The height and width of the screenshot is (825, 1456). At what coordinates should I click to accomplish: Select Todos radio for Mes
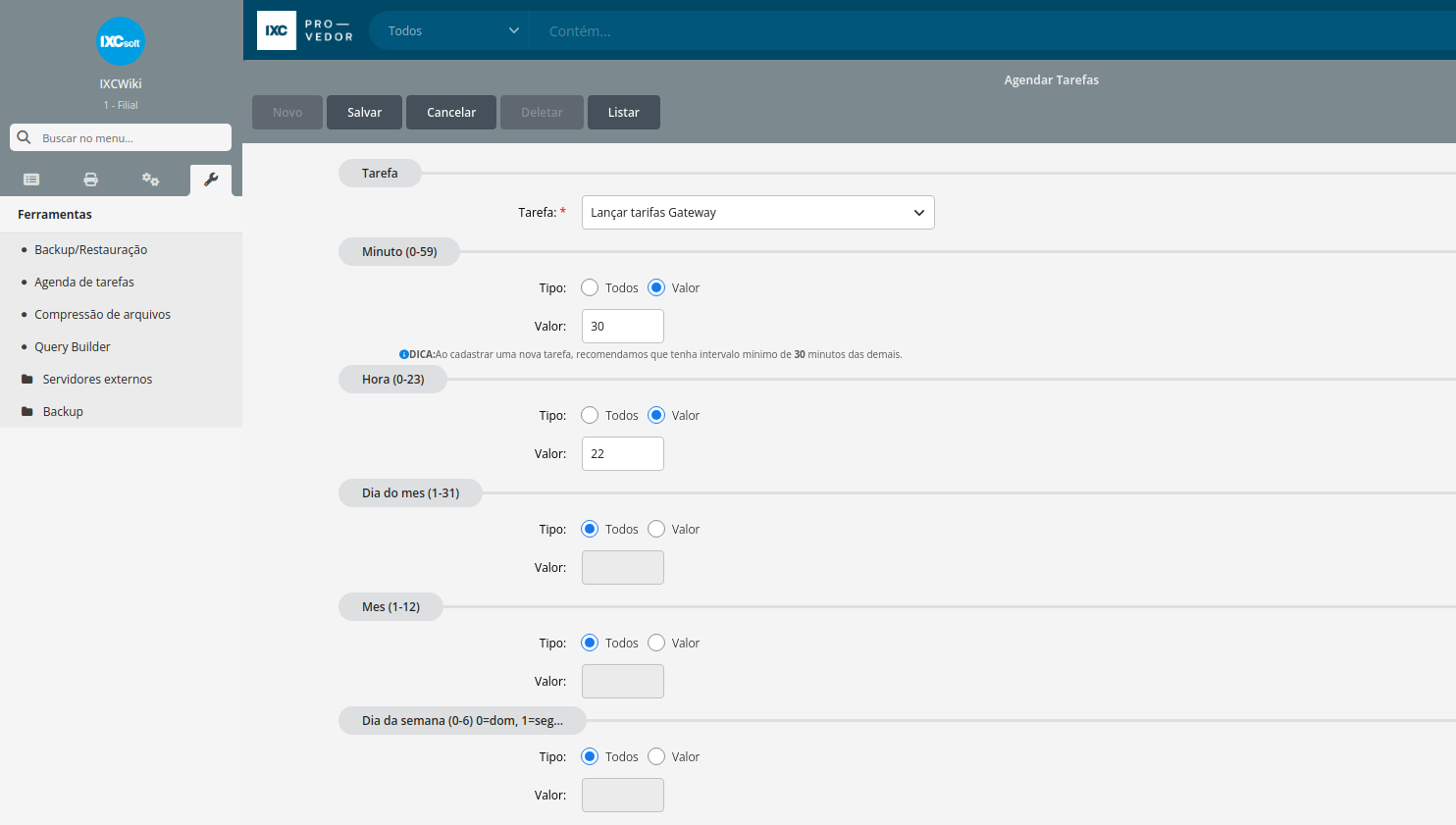tap(590, 643)
